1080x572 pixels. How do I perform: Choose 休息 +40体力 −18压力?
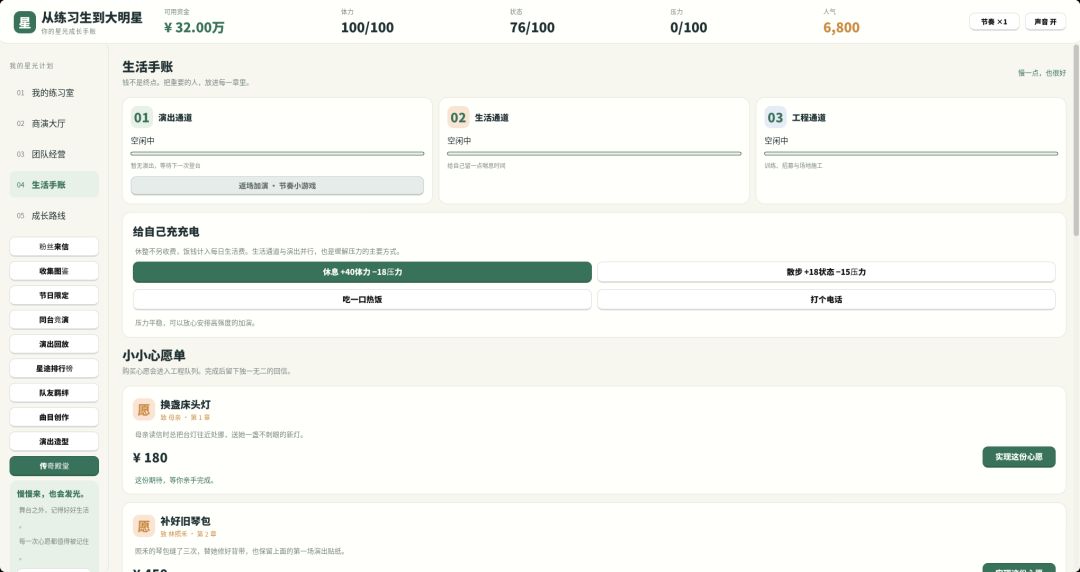(362, 272)
